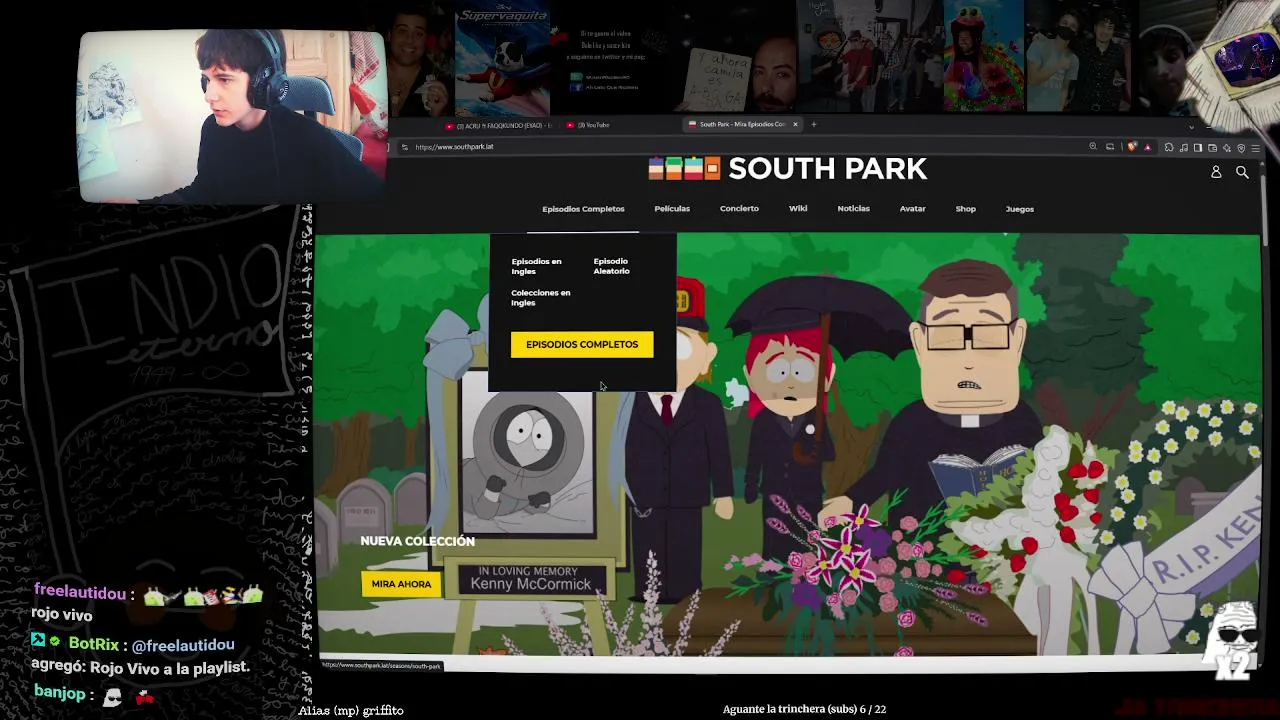
Task: Open the Leo AI sparkle icon
Action: pos(1226,147)
